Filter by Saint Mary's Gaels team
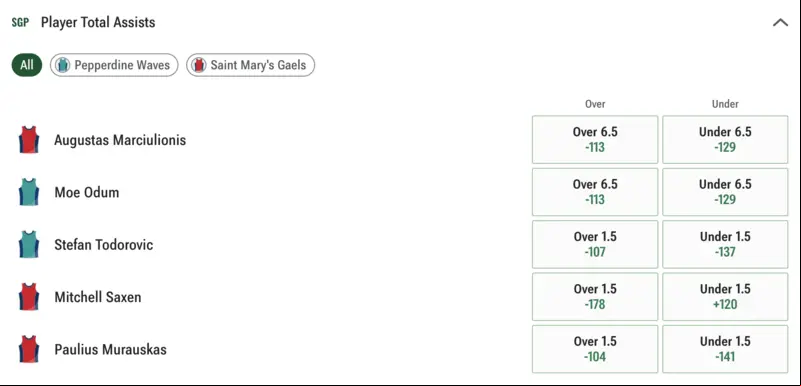The height and width of the screenshot is (386, 801). click(250, 65)
